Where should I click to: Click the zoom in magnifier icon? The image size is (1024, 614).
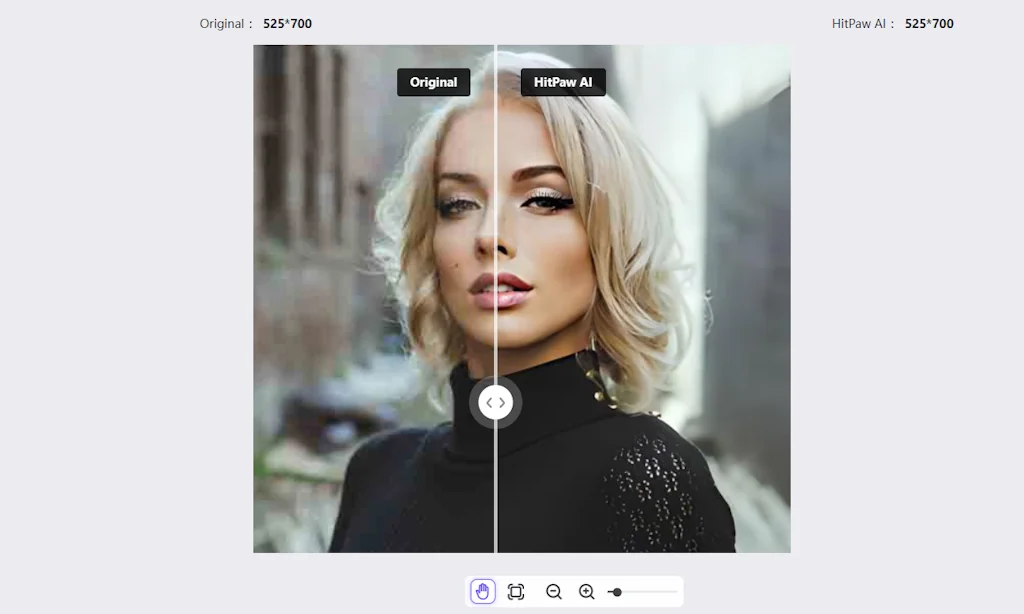[586, 591]
